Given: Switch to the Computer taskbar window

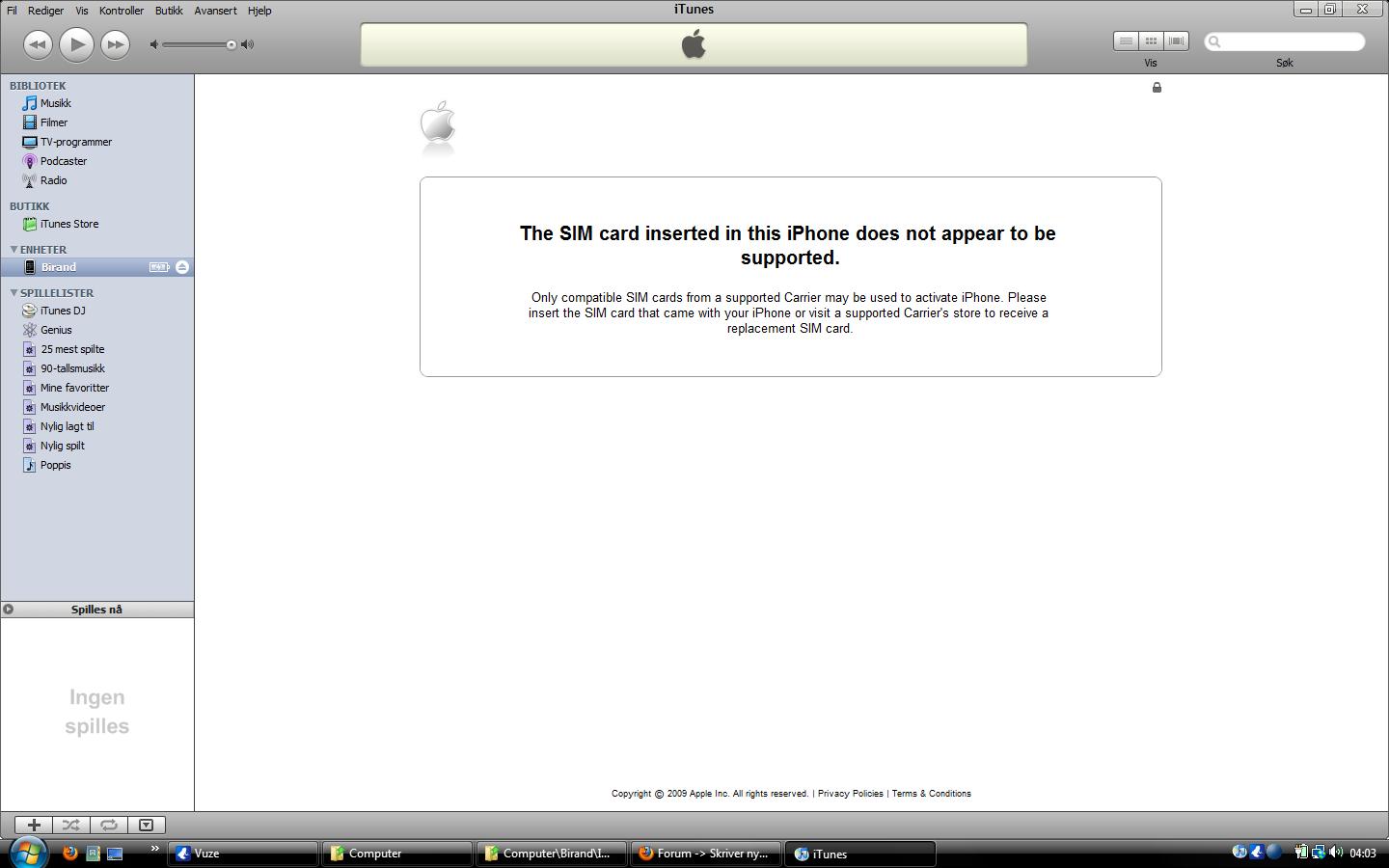Looking at the screenshot, I should (x=397, y=854).
